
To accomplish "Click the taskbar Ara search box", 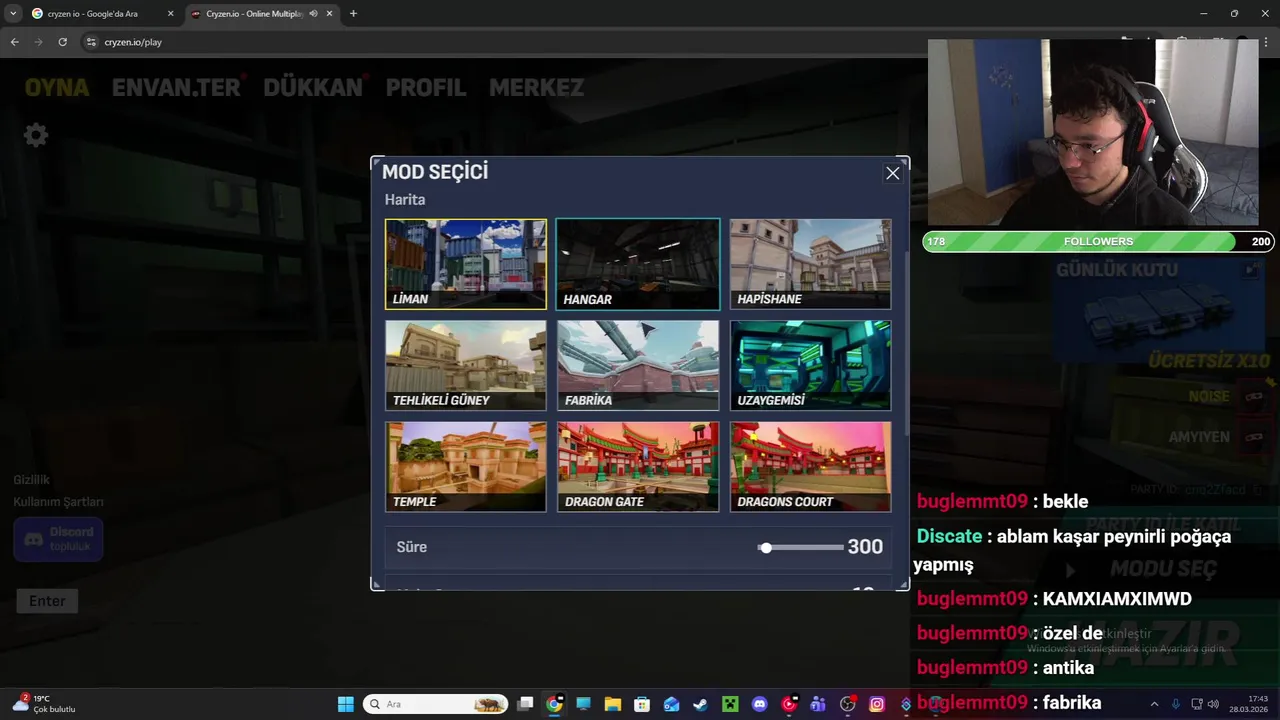I will [435, 704].
